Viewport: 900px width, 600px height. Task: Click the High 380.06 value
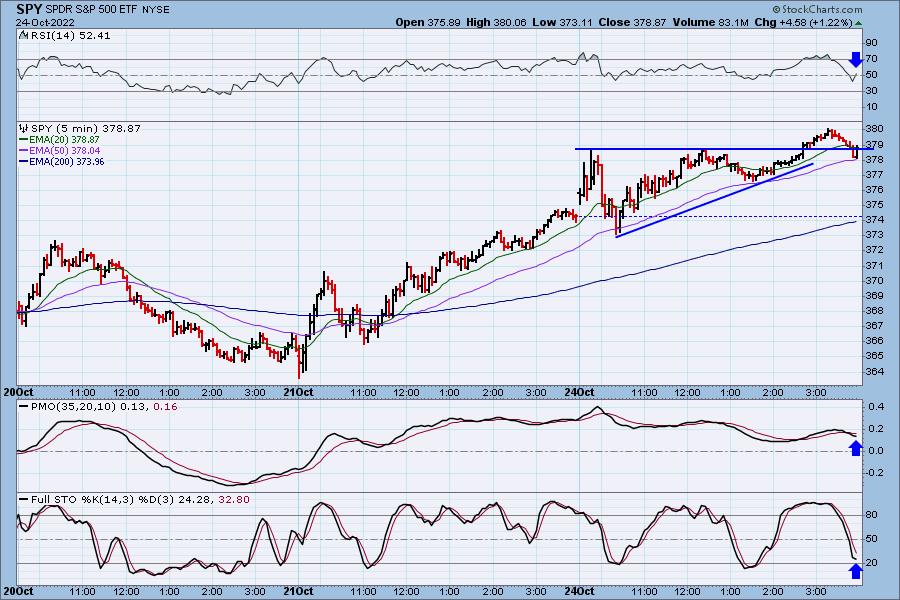pyautogui.click(x=496, y=22)
